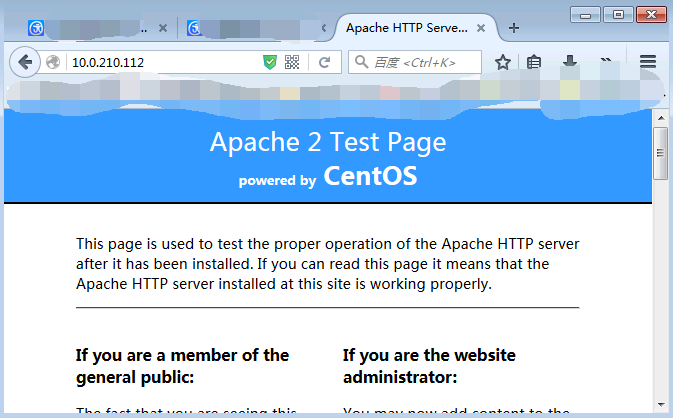
Task: Open a new tab with the plus button
Action: tap(514, 28)
